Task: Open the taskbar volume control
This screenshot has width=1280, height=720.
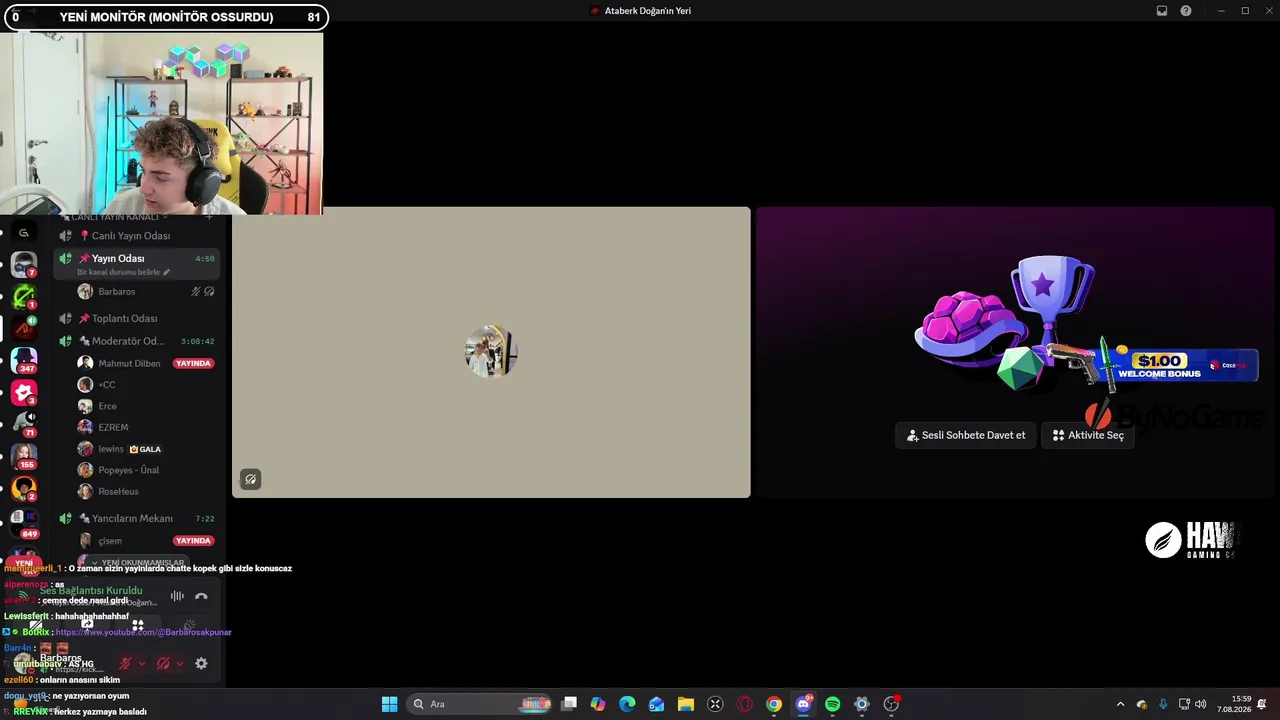Action: (x=1200, y=704)
